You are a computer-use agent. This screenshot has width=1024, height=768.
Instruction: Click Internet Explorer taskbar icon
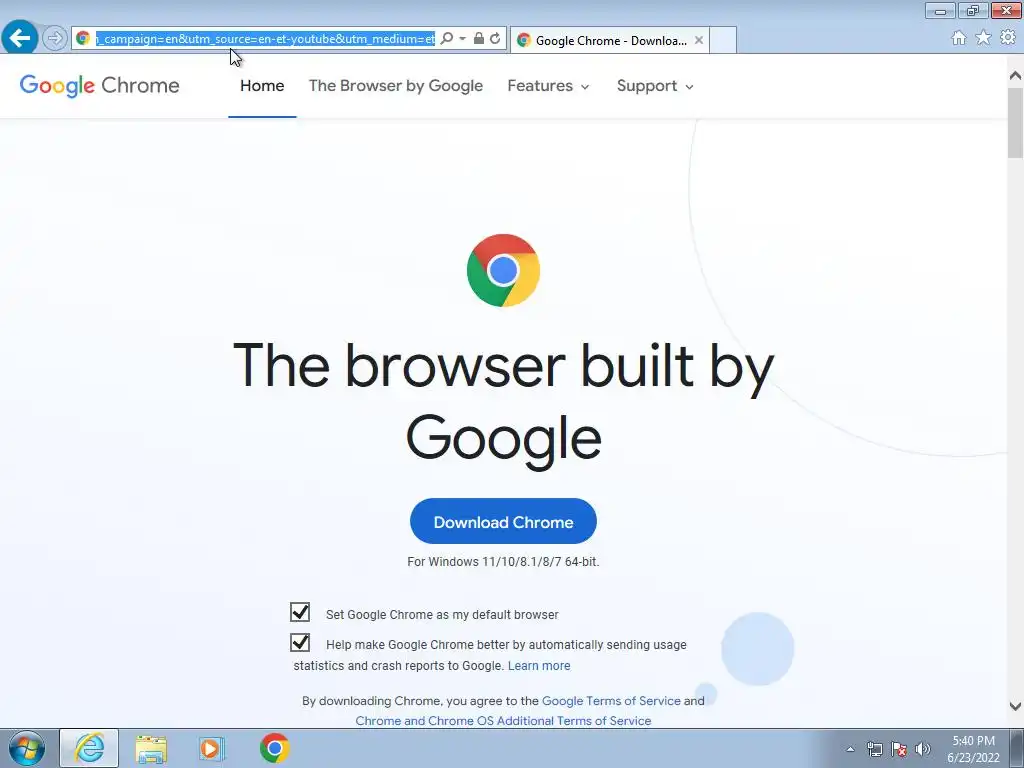point(89,748)
